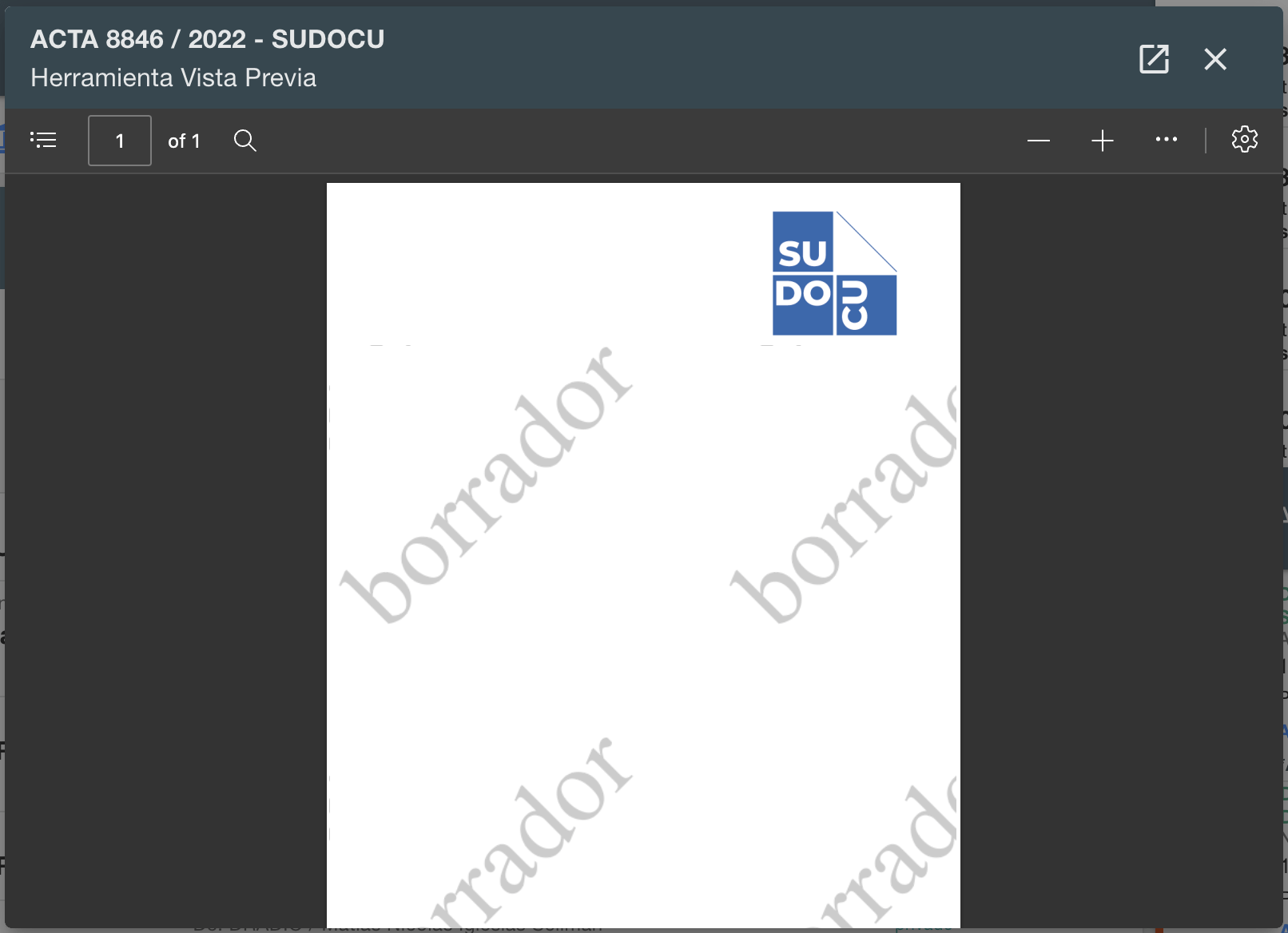Open the search magnifier in PDF toolbar

[x=245, y=141]
